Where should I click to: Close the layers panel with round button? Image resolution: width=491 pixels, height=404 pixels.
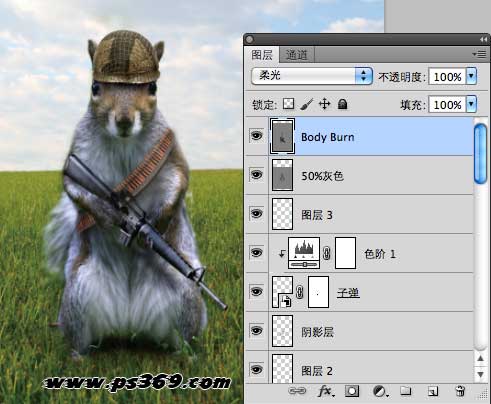(250, 40)
